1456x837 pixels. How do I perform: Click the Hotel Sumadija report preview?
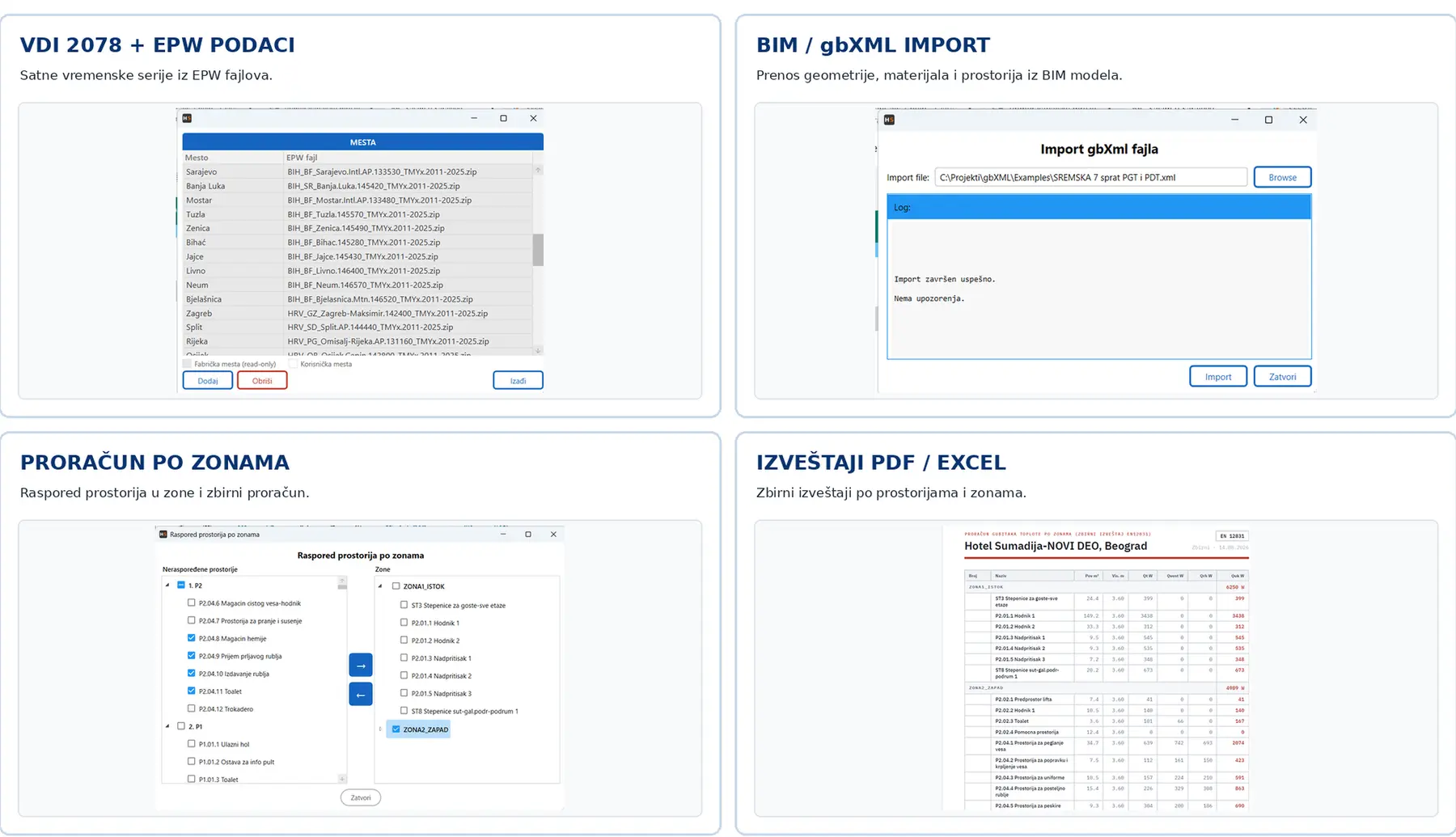coord(1096,668)
